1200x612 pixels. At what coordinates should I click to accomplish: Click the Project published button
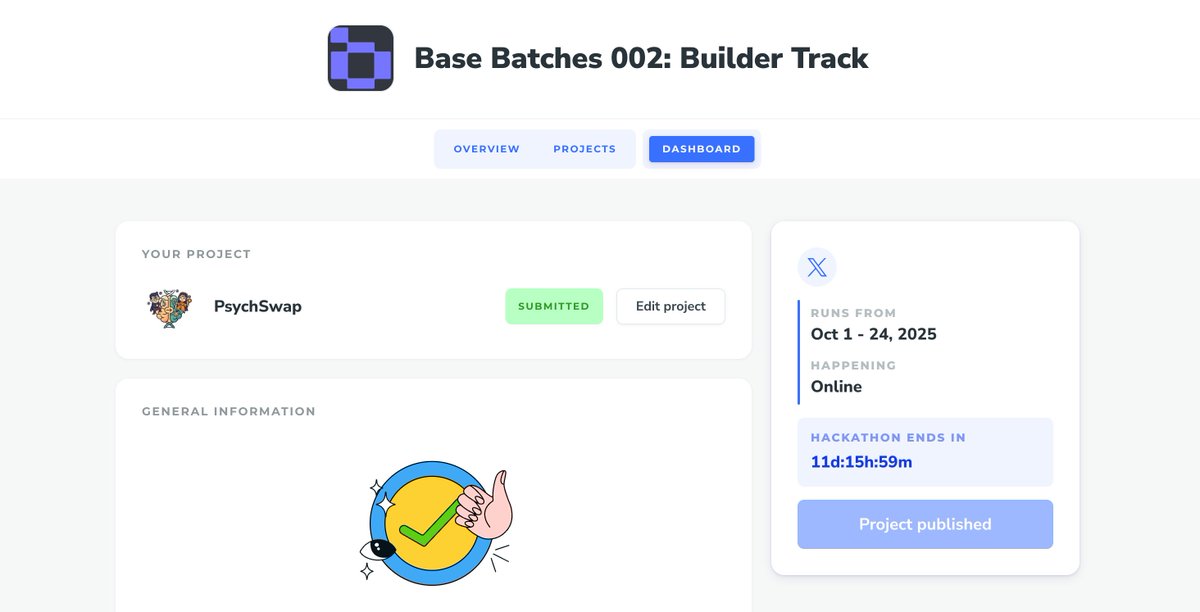925,524
